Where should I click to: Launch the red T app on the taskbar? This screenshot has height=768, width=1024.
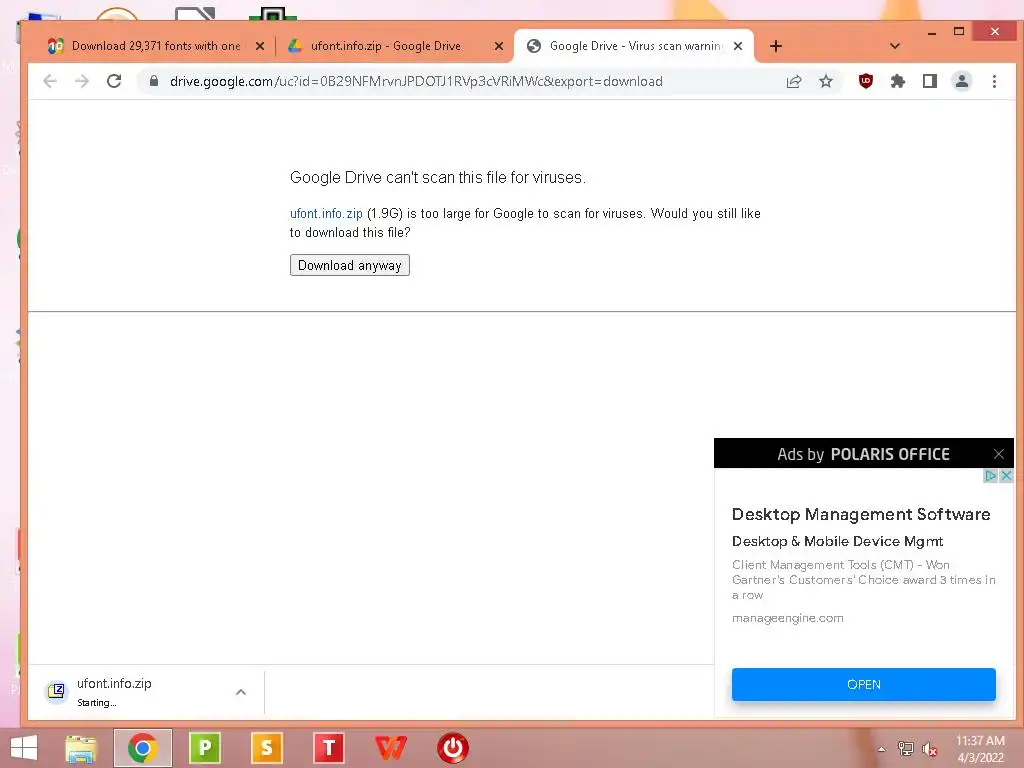(x=328, y=748)
